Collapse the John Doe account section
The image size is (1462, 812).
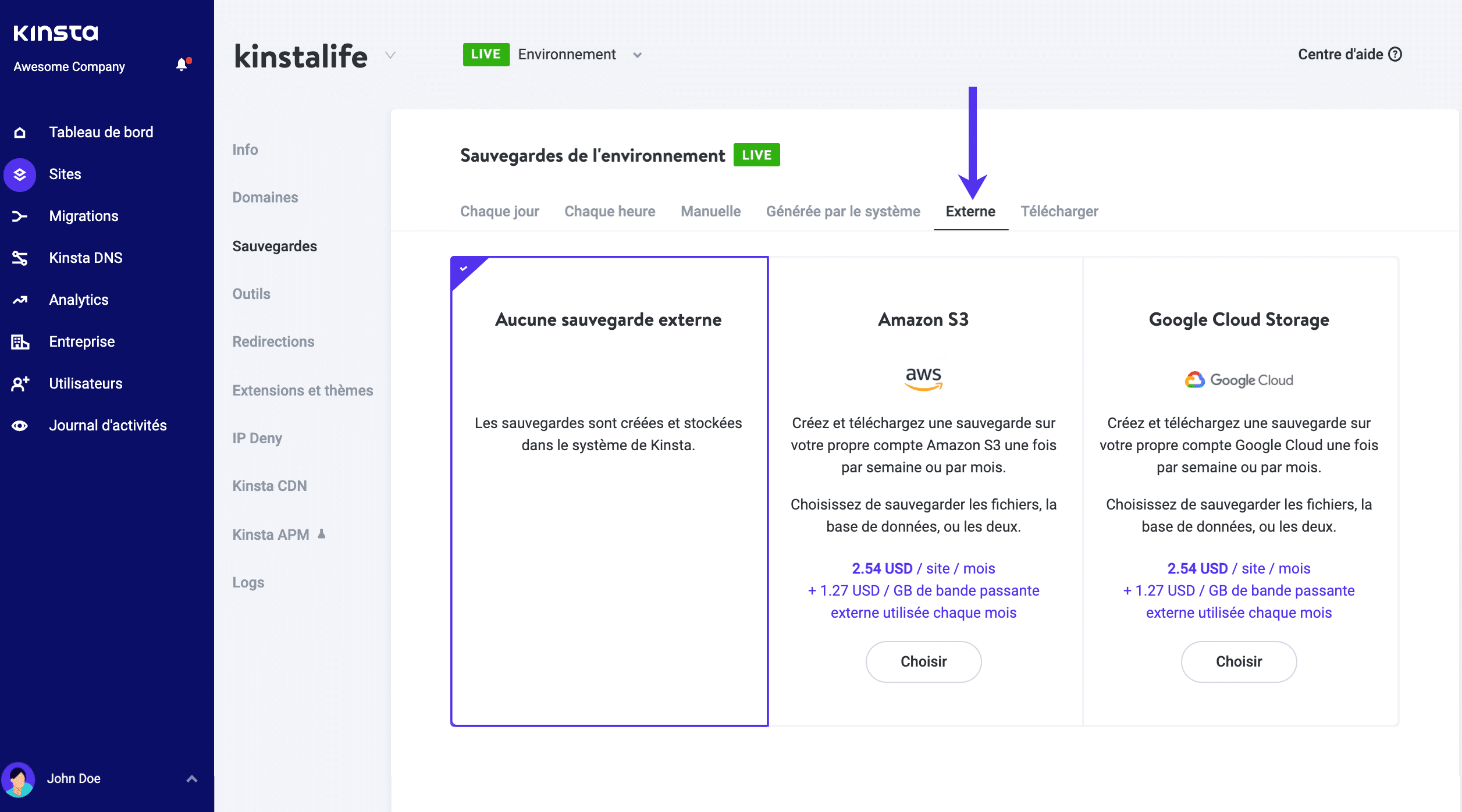click(x=190, y=778)
